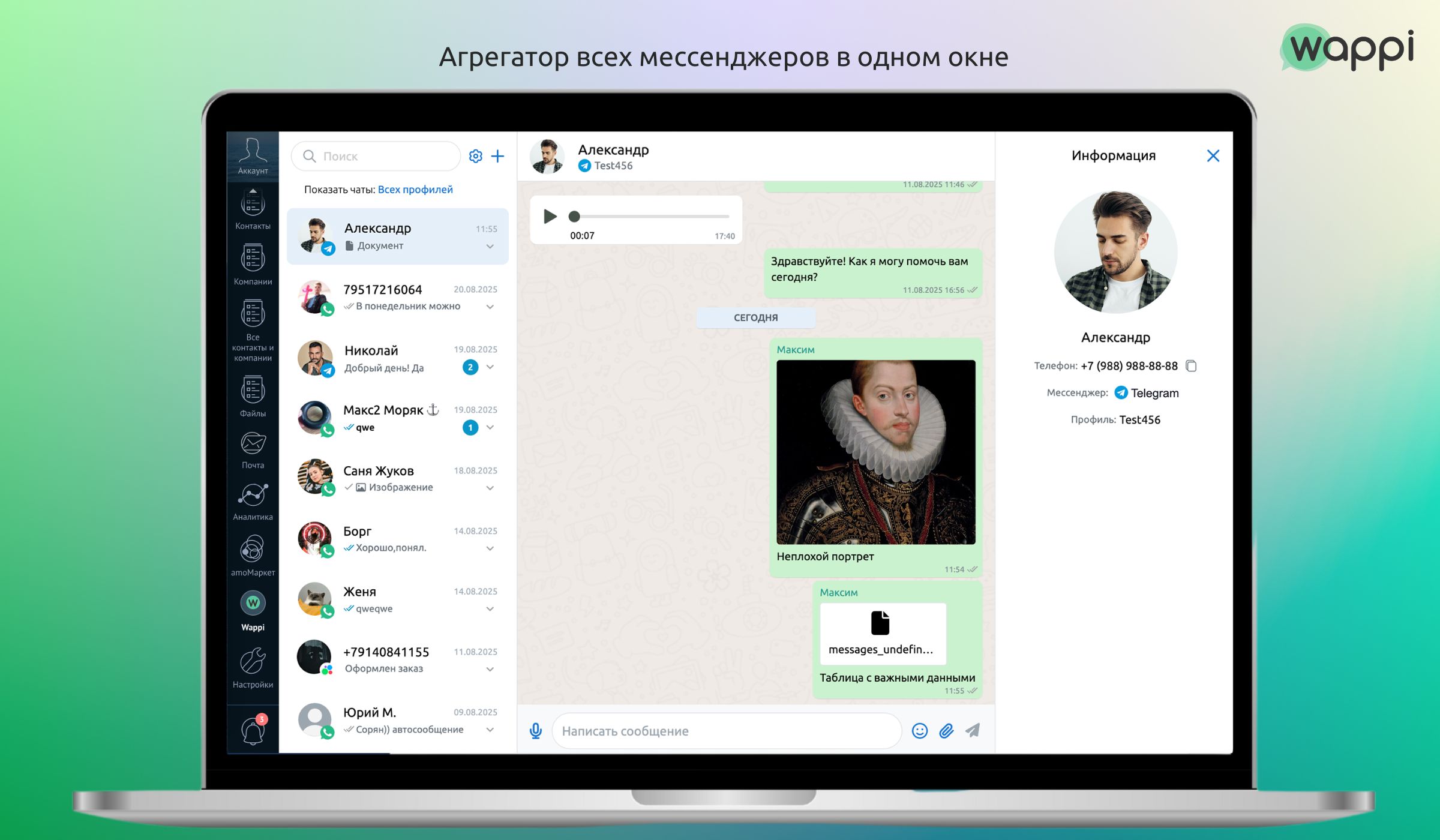Open chat with Макс2 Моряк
The image size is (1440, 840).
click(x=398, y=418)
